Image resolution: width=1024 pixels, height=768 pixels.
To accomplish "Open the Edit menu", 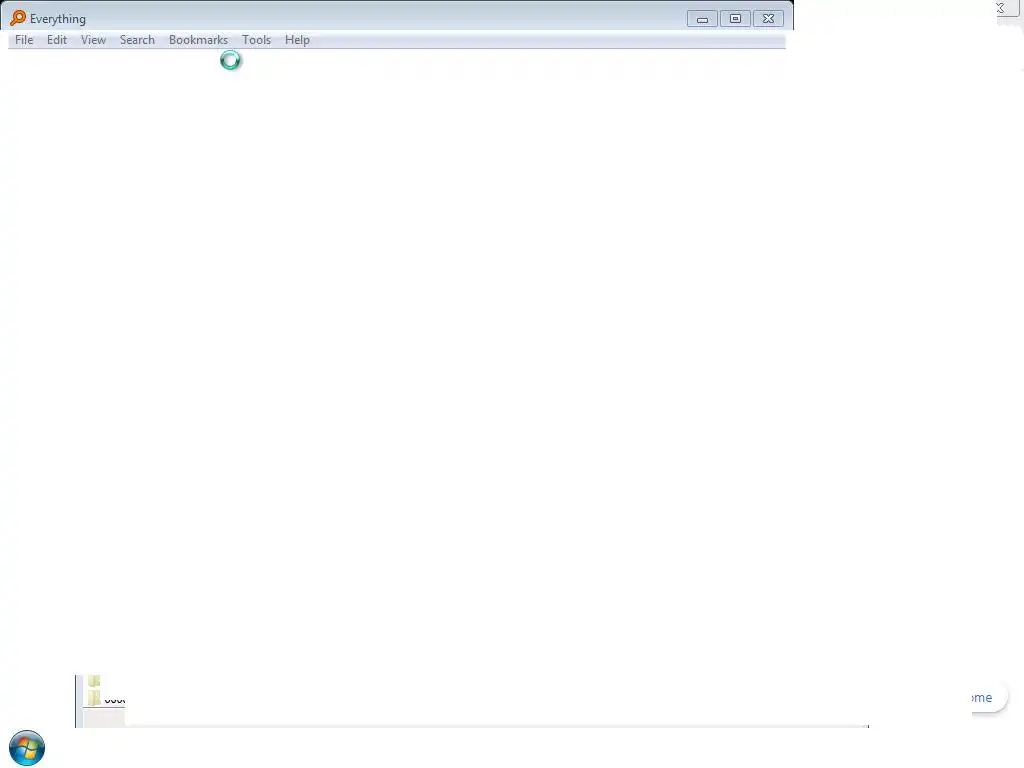I will click(x=57, y=40).
